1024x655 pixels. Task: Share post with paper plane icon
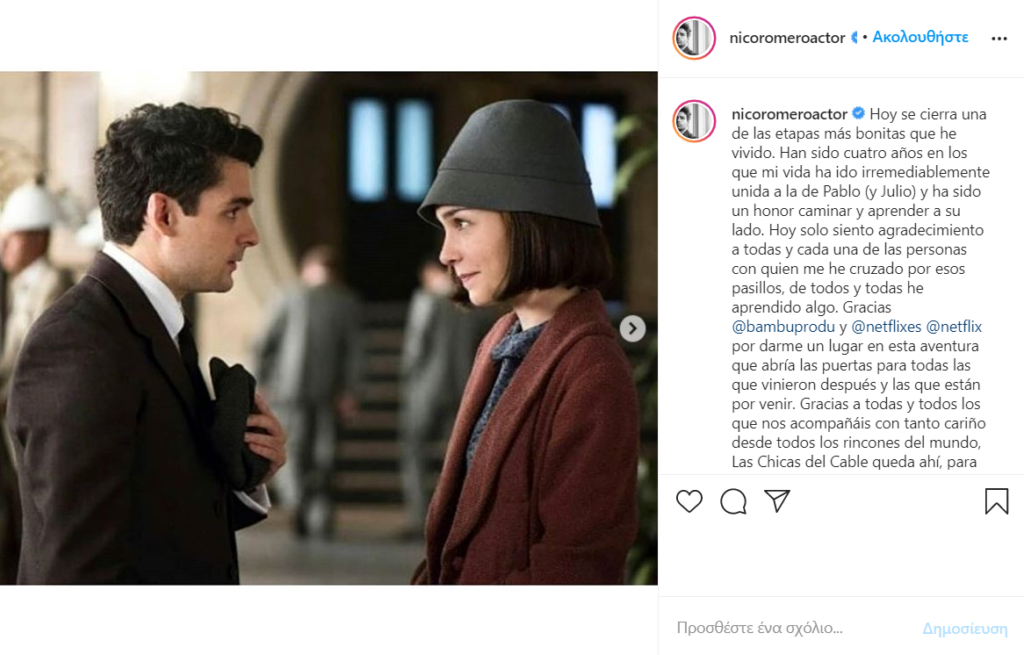[777, 501]
